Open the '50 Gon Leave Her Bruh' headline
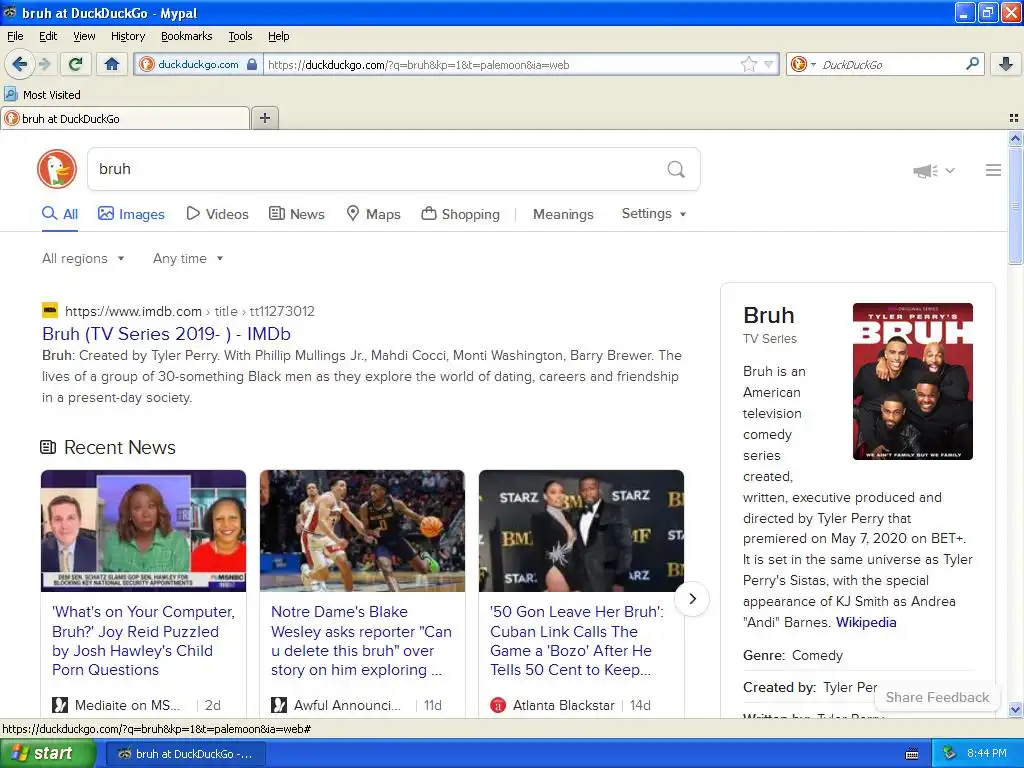 (577, 641)
